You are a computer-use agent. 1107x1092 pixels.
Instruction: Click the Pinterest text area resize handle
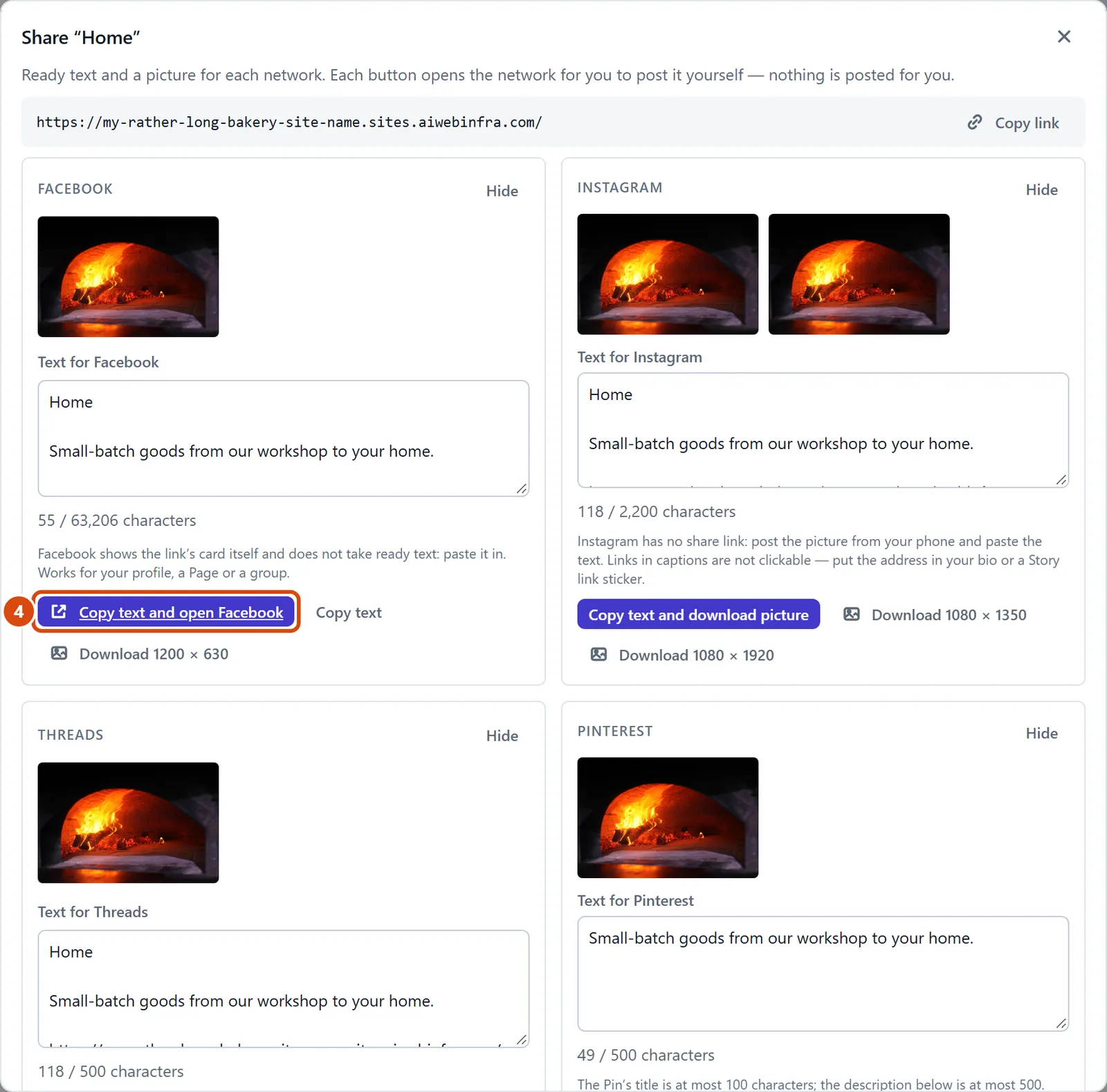1061,1023
